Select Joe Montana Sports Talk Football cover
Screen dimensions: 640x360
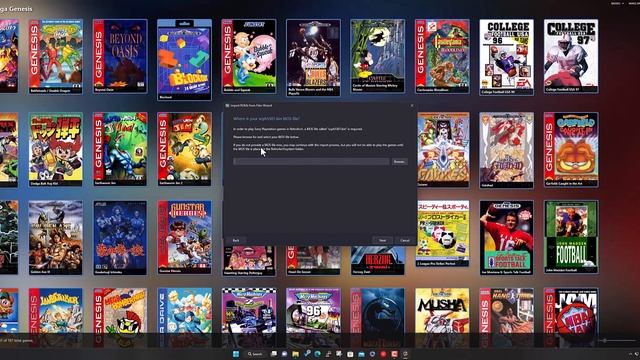click(507, 238)
